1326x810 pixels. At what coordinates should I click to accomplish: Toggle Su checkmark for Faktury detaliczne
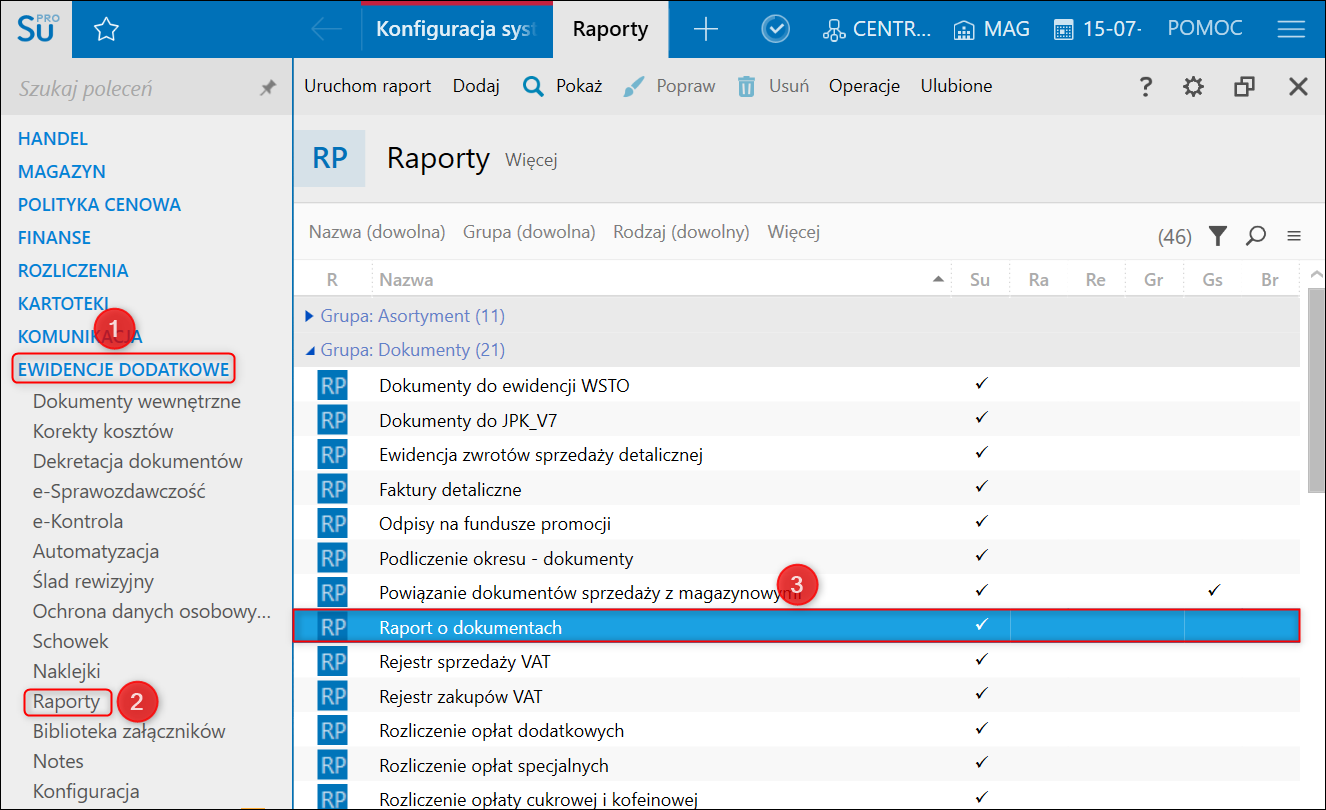(x=981, y=487)
